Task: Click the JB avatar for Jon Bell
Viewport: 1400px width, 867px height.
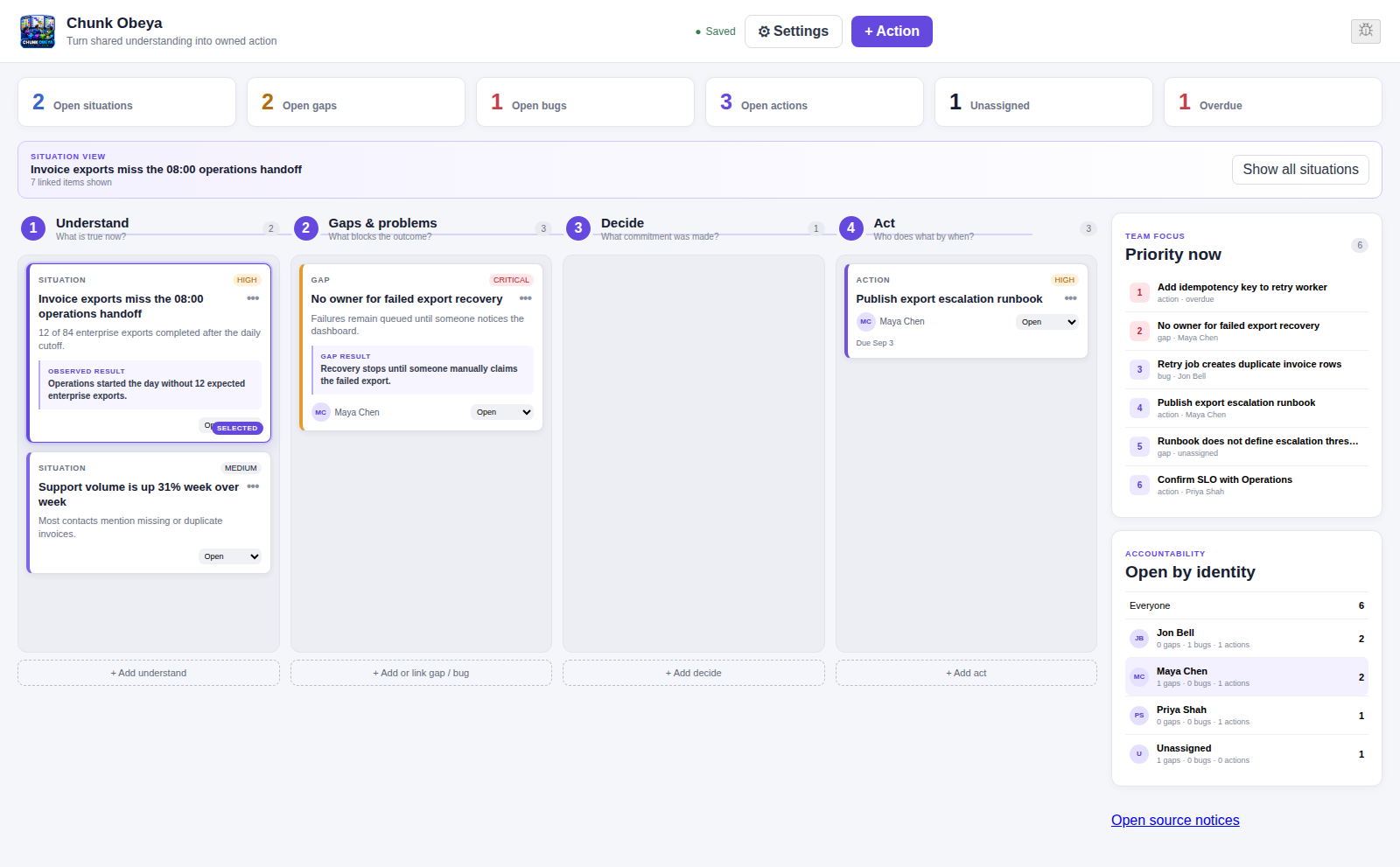Action: coord(1139,639)
